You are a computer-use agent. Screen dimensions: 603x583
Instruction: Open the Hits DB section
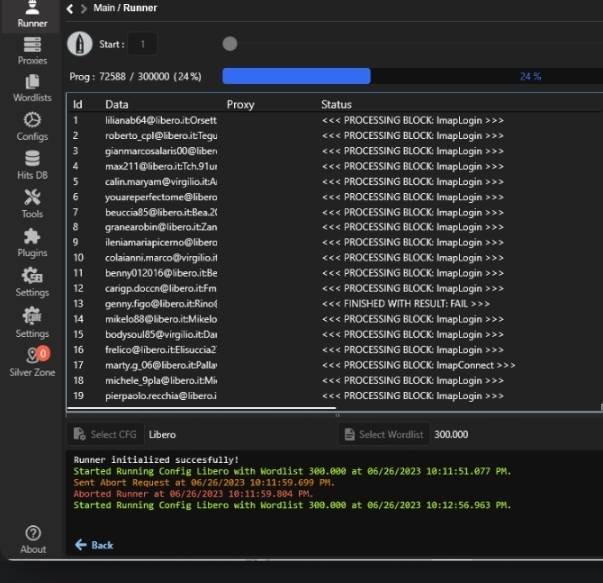click(x=32, y=165)
